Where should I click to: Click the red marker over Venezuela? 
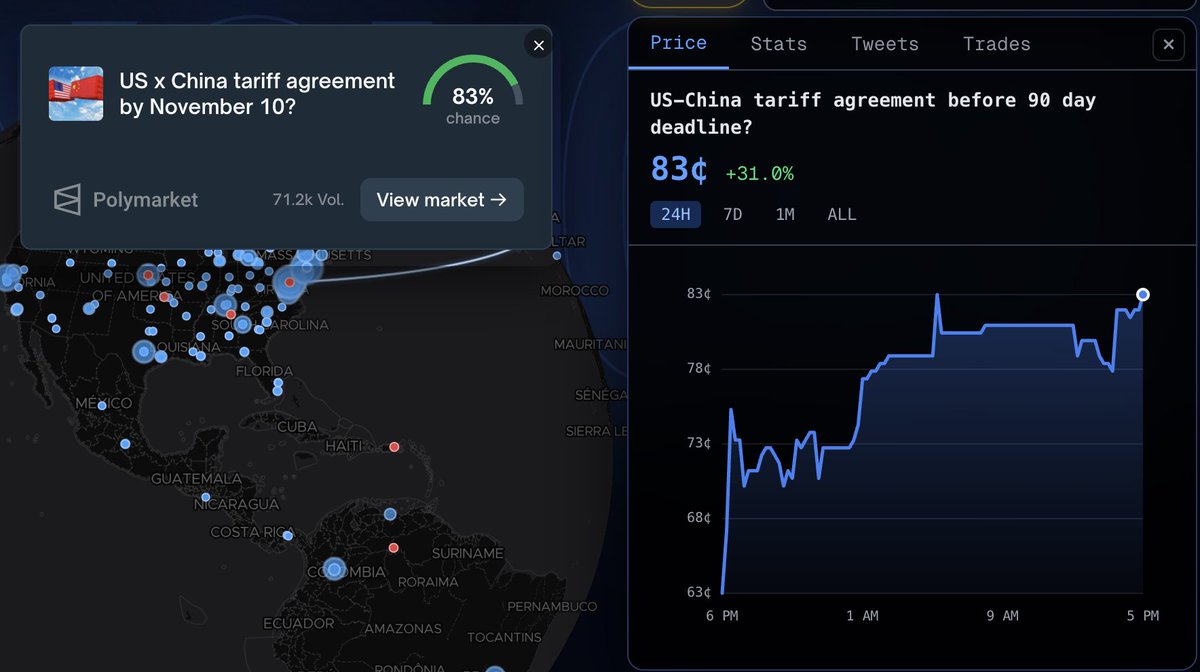(393, 547)
